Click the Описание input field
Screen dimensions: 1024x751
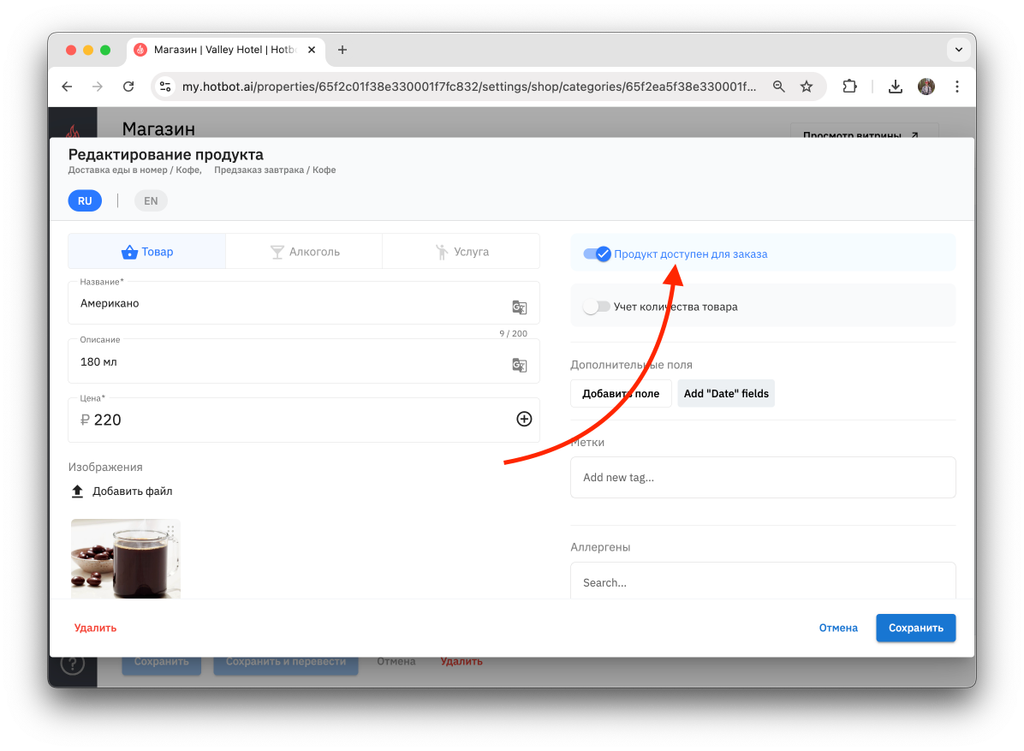click(x=304, y=361)
